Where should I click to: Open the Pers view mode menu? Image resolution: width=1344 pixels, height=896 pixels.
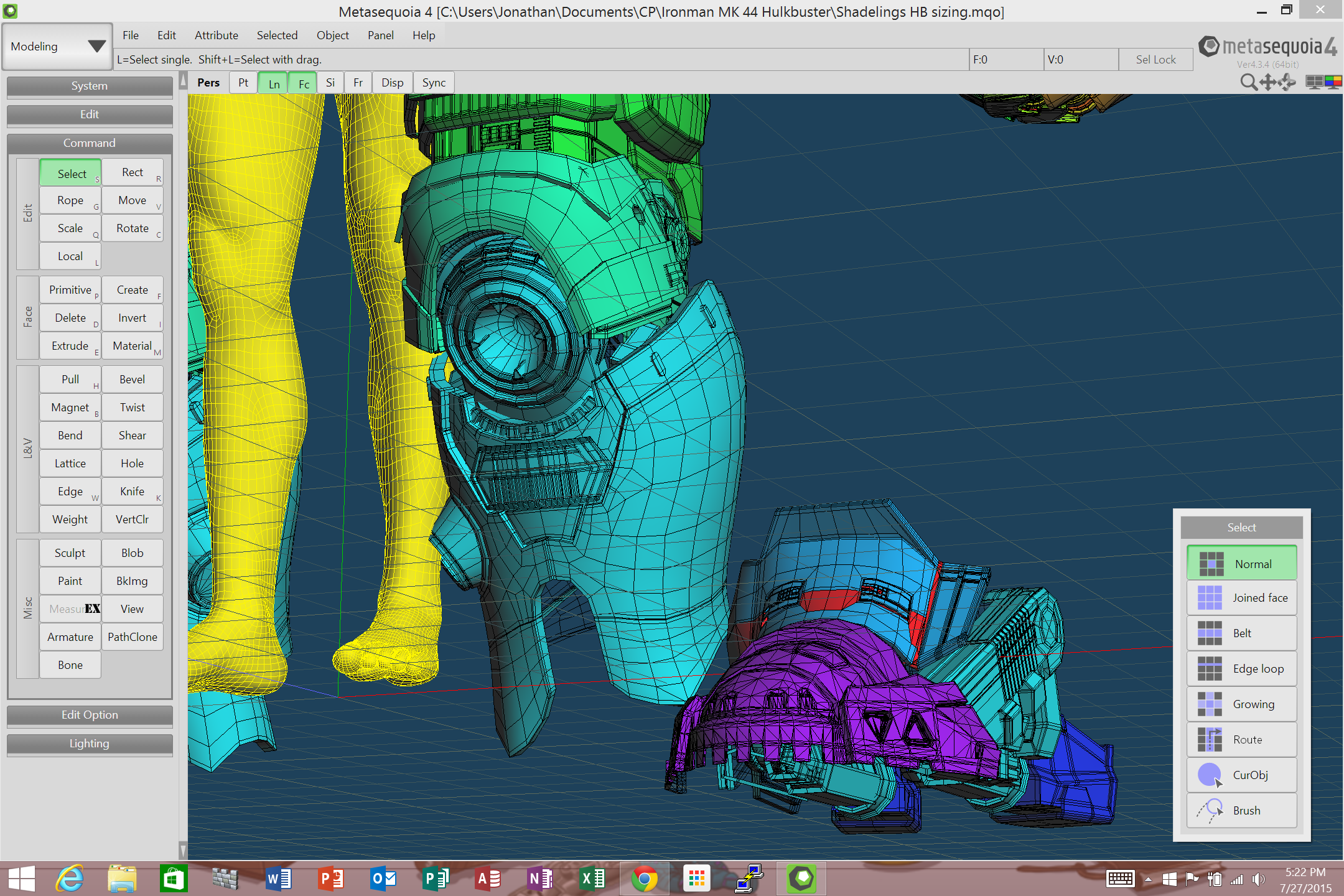pos(208,83)
